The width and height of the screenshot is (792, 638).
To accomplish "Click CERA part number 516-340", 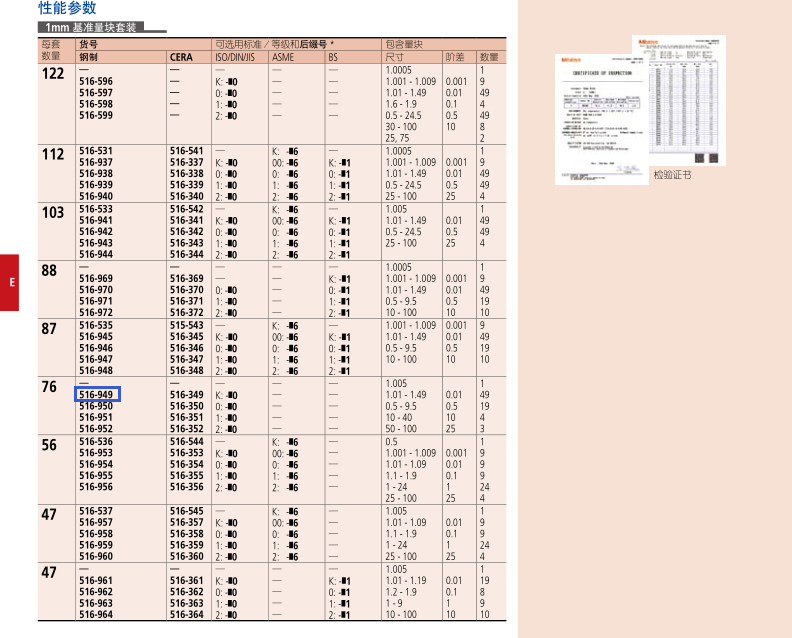I will tap(186, 196).
